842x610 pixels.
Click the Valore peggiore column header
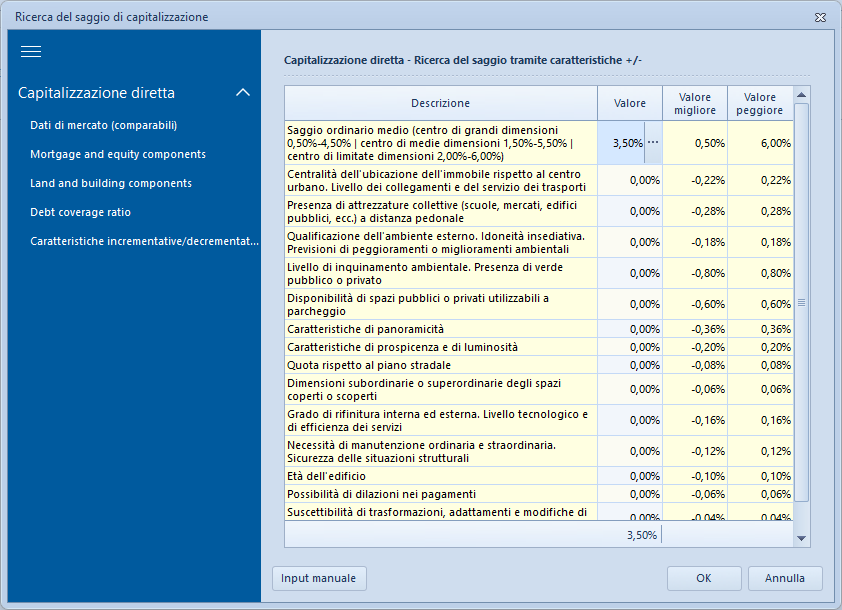click(x=760, y=103)
